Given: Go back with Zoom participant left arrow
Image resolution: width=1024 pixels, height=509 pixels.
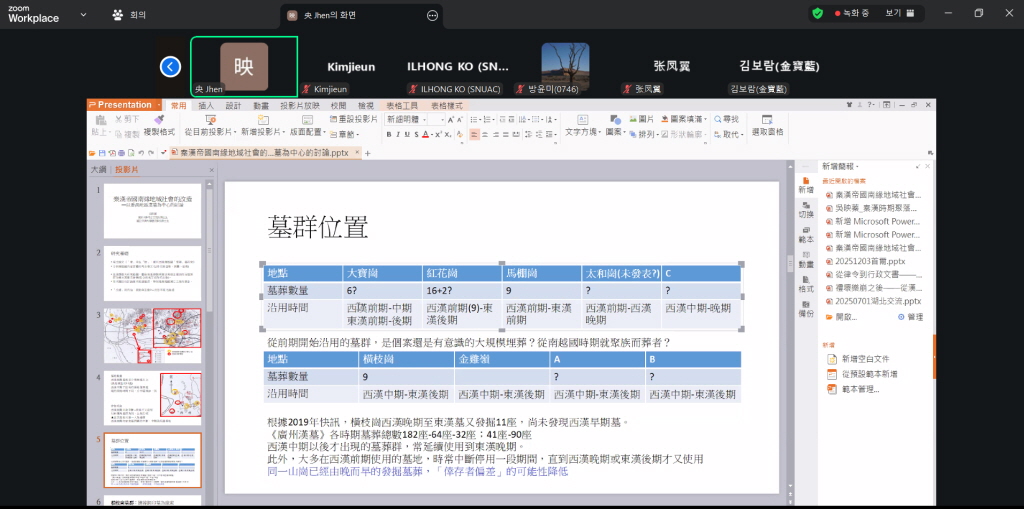Looking at the screenshot, I should (x=171, y=66).
